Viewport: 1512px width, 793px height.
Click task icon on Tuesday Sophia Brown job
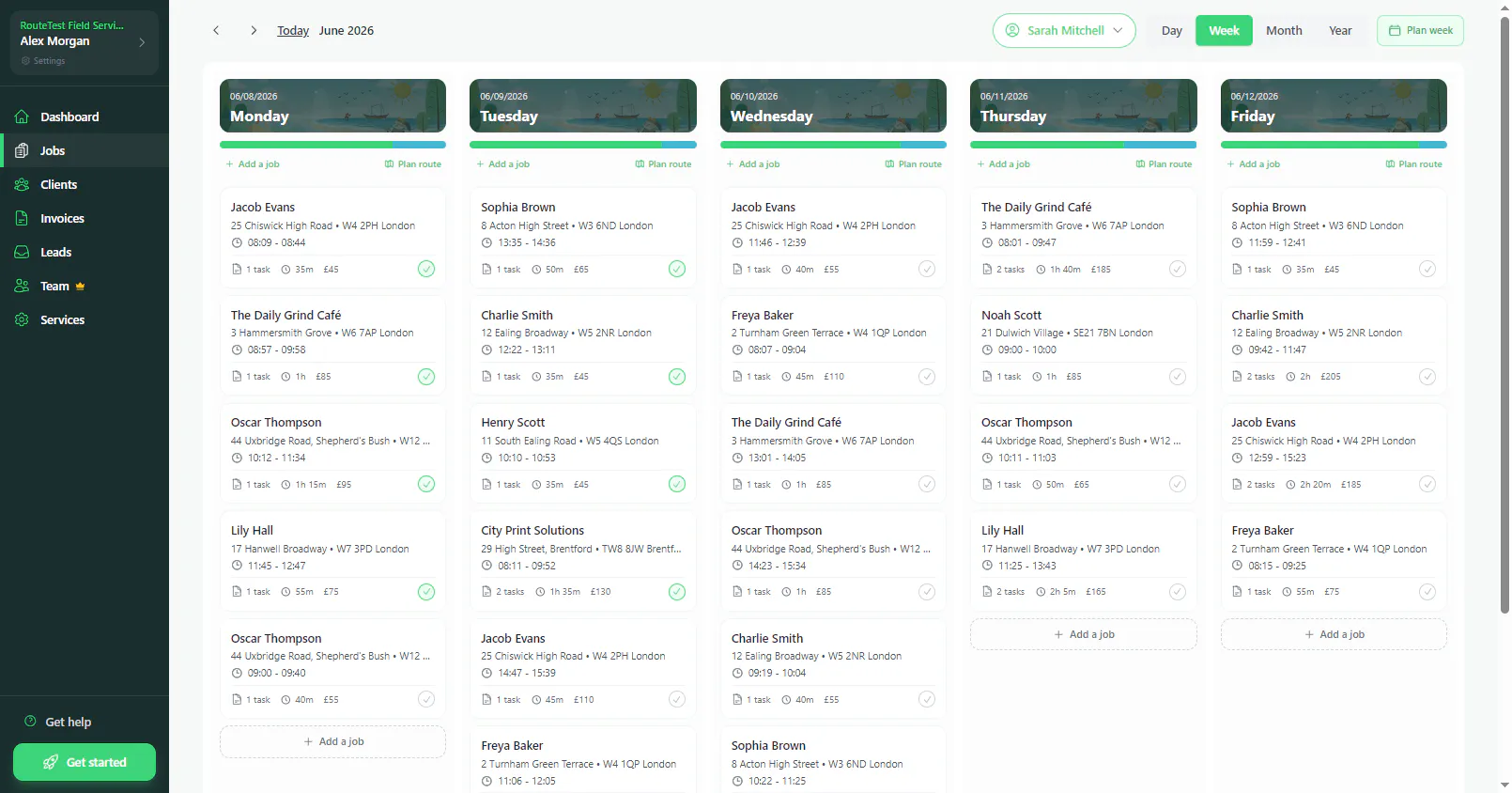pos(486,270)
